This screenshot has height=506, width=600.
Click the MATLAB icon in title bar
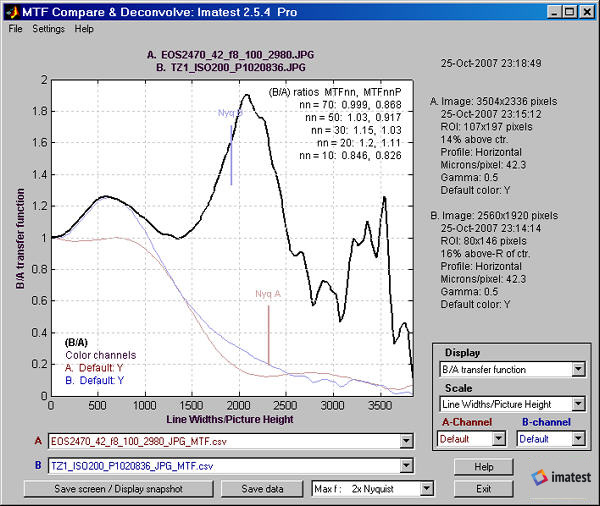click(x=11, y=12)
